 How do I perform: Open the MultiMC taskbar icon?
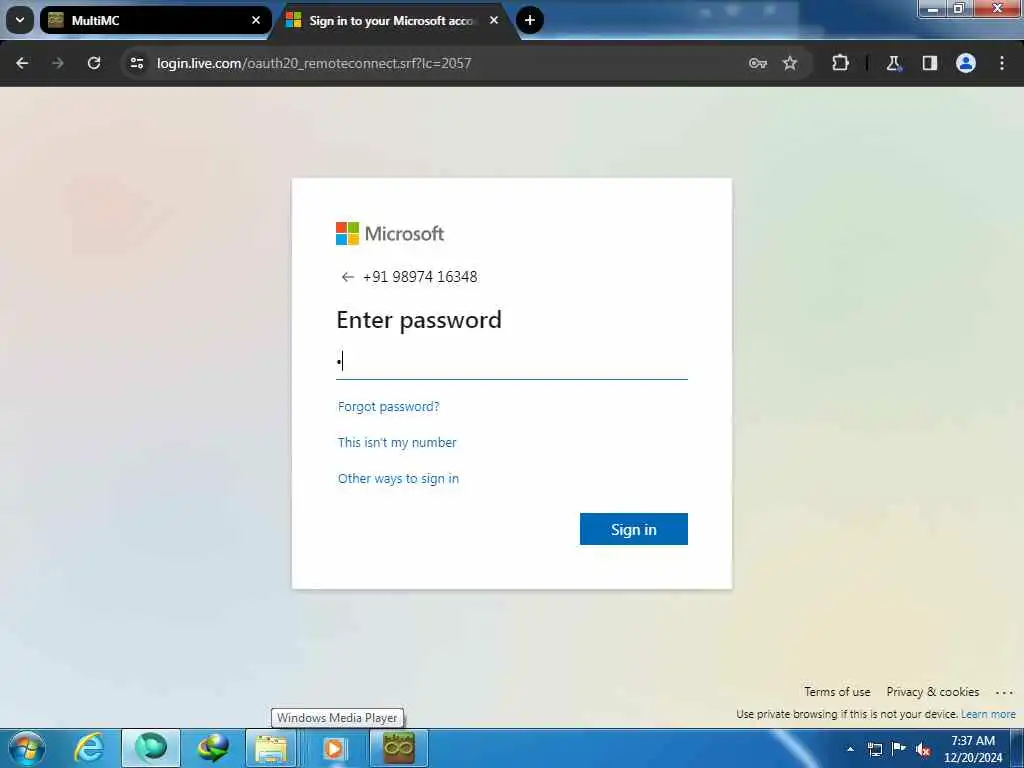pyautogui.click(x=399, y=748)
